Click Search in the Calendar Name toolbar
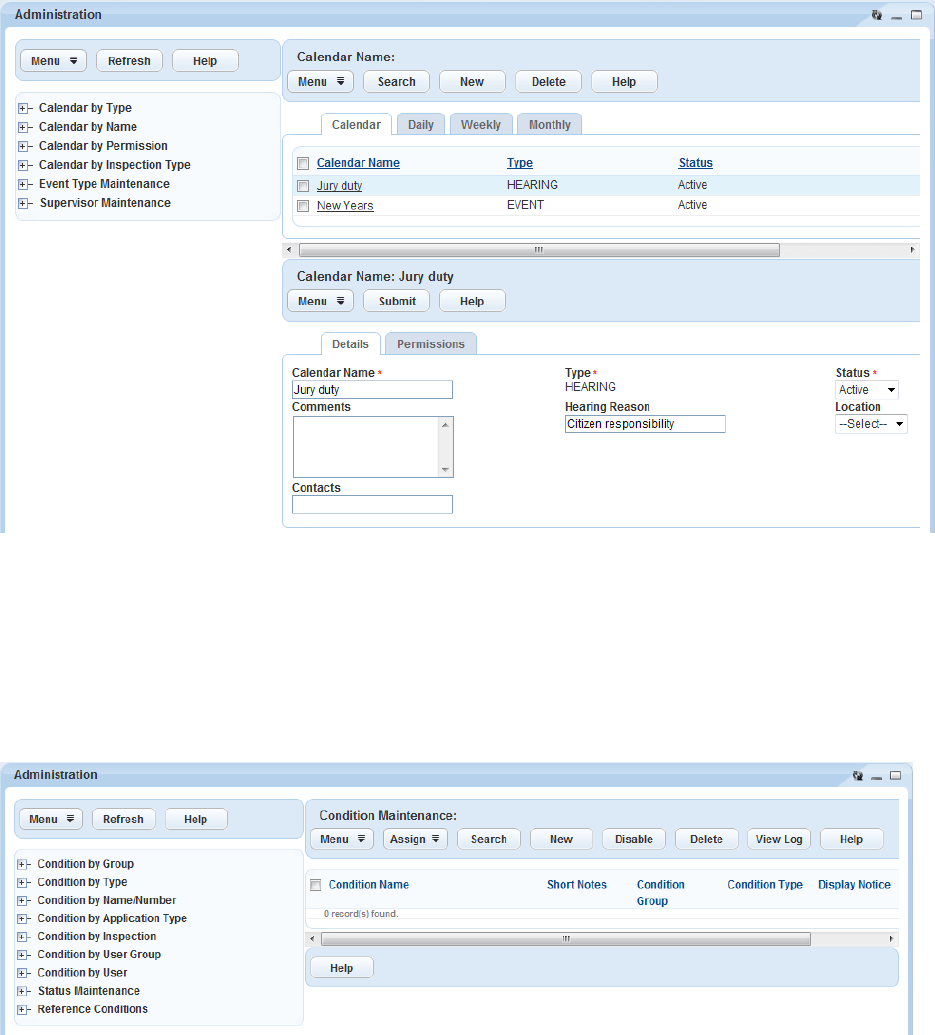This screenshot has width=935, height=1035. click(397, 82)
